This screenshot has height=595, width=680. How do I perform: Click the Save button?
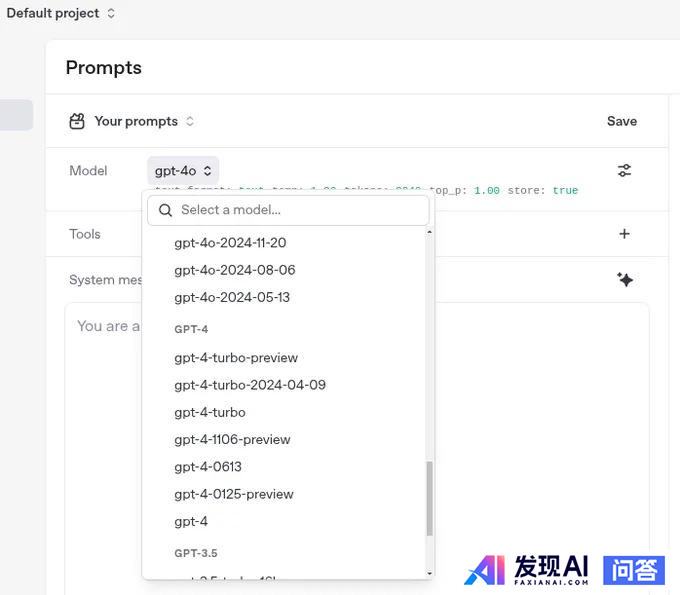point(621,121)
